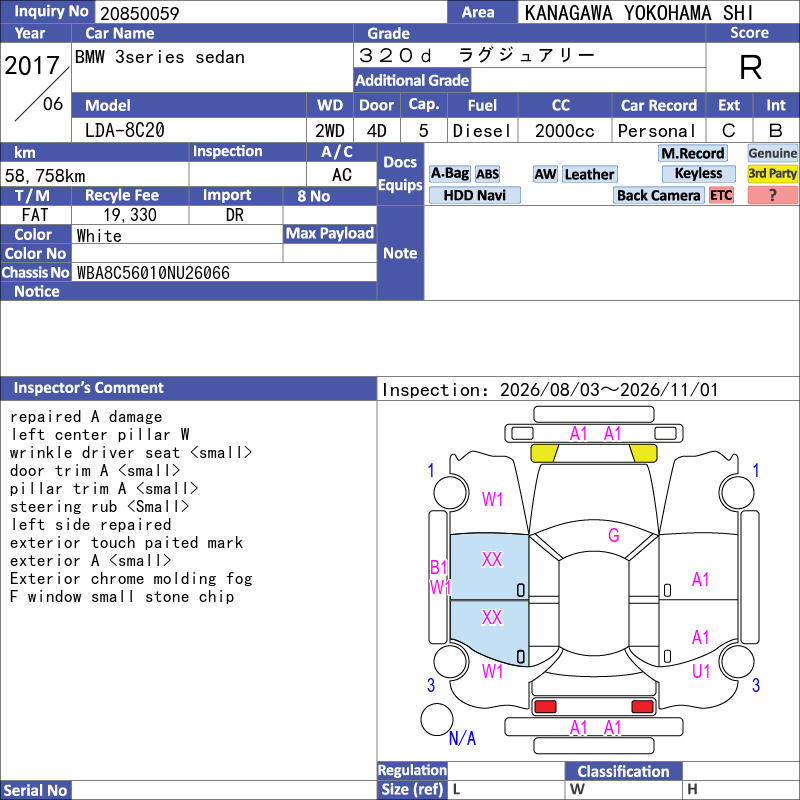Click the Keyless badge
Viewport: 800px width, 800px height.
pyautogui.click(x=698, y=173)
